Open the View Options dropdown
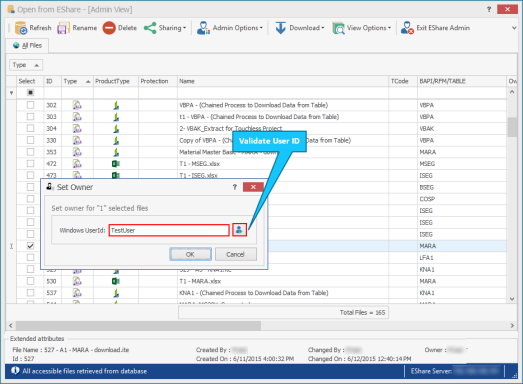The height and width of the screenshot is (384, 523). (x=389, y=28)
